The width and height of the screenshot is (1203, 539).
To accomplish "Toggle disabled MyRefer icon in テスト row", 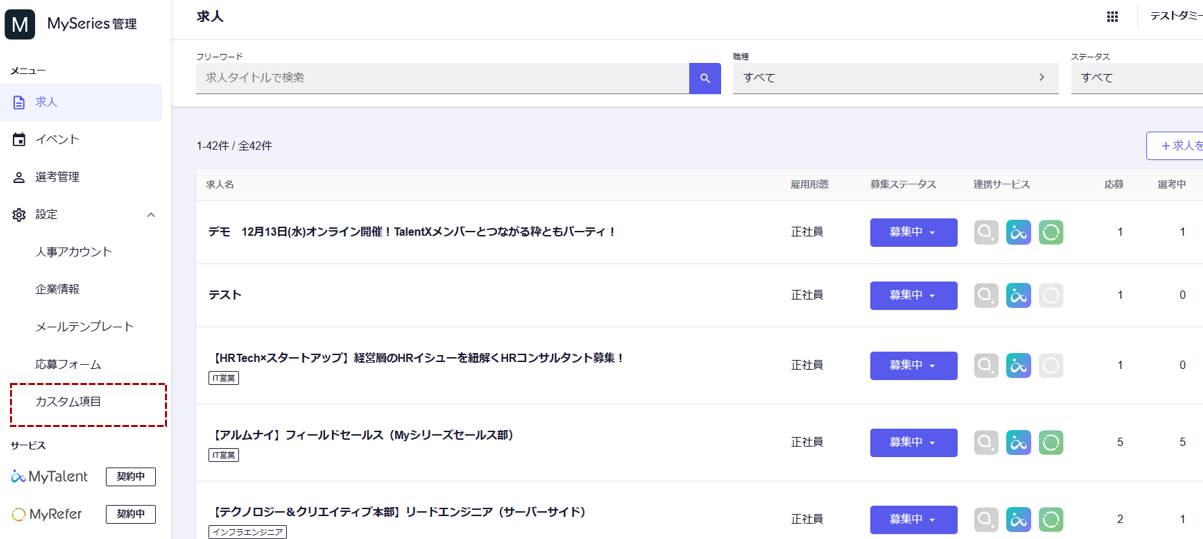I will point(1050,296).
